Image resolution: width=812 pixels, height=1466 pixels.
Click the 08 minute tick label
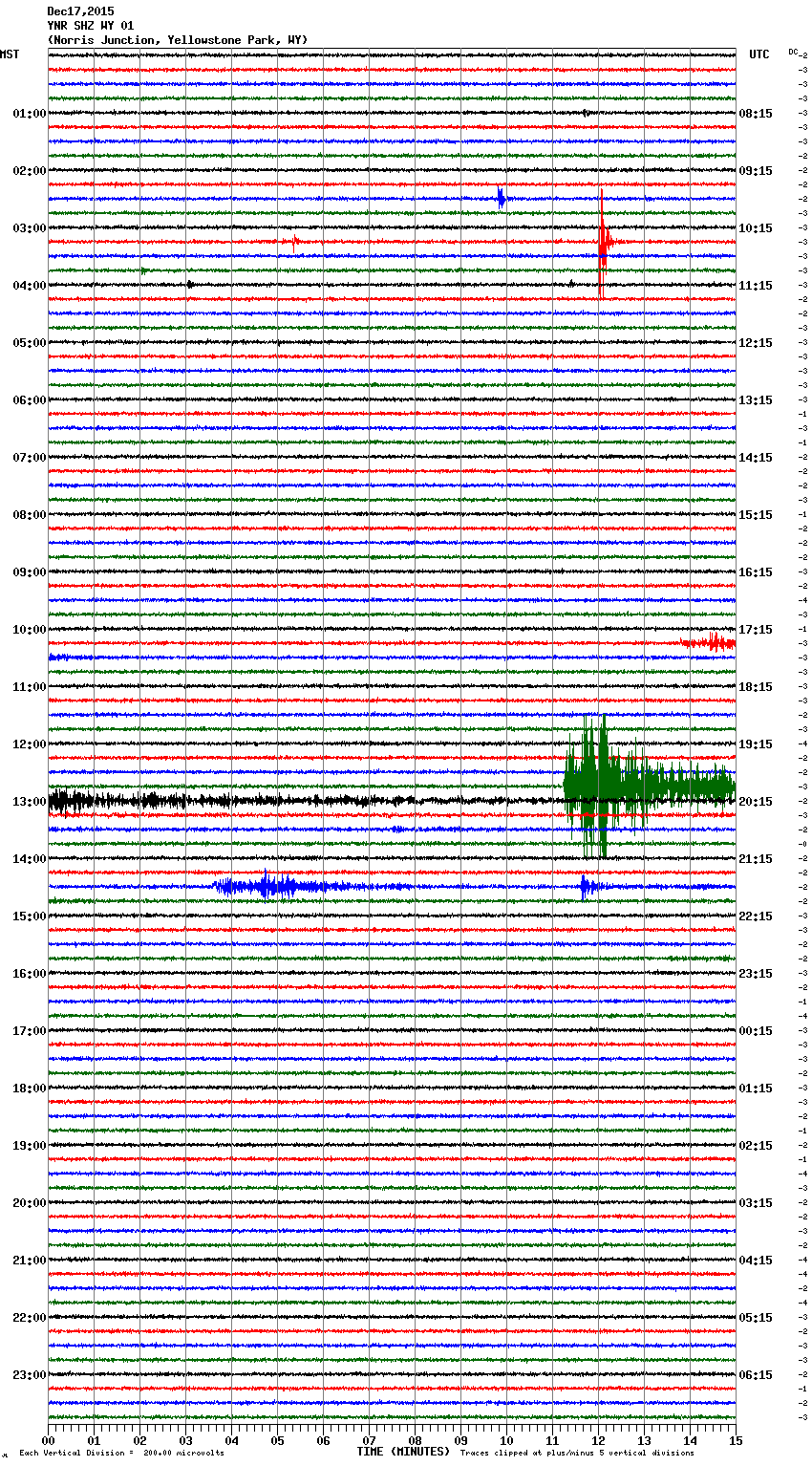pyautogui.click(x=415, y=1440)
